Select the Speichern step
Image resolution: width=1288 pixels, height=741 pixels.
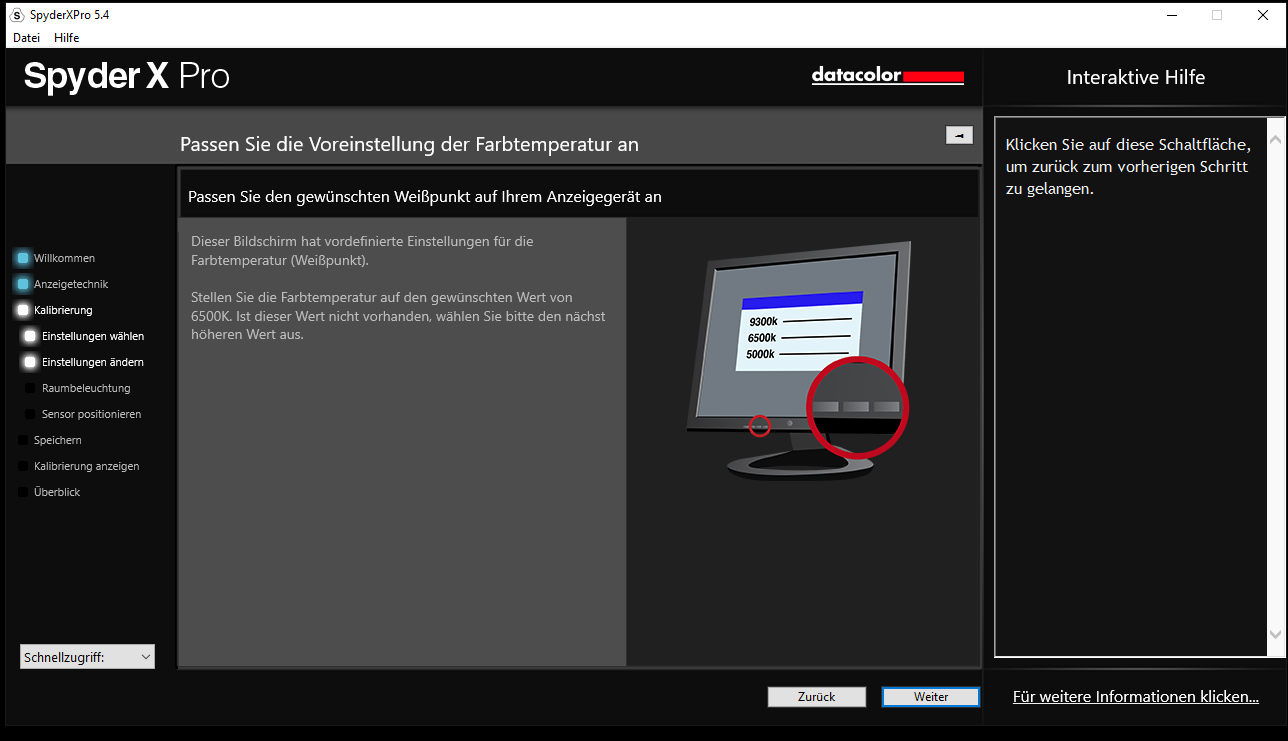50,440
